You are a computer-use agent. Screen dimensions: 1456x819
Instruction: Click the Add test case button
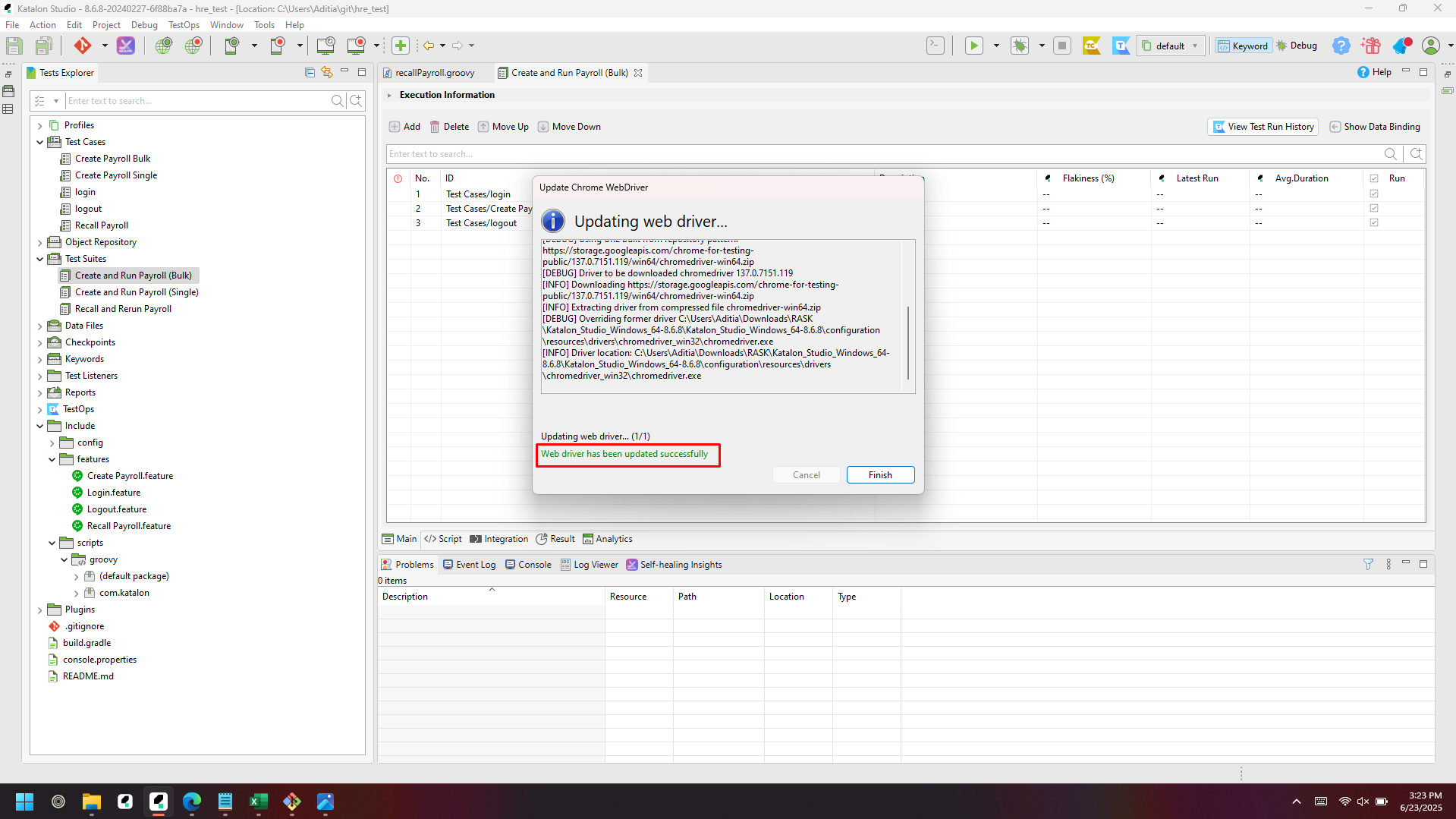click(x=404, y=127)
